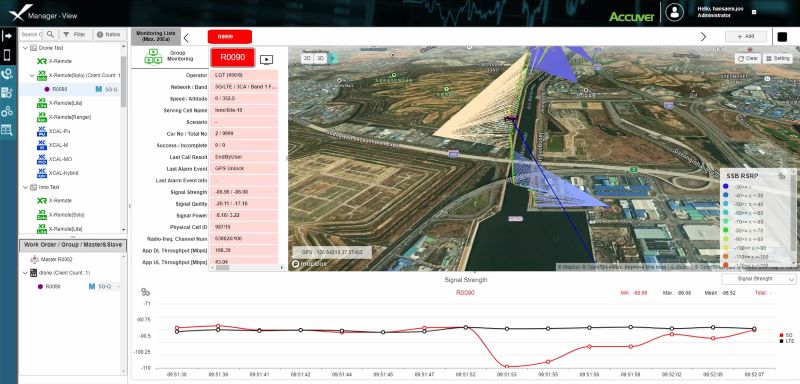Open the report search sidebar icon
This screenshot has height=384, width=800.
coord(7,130)
